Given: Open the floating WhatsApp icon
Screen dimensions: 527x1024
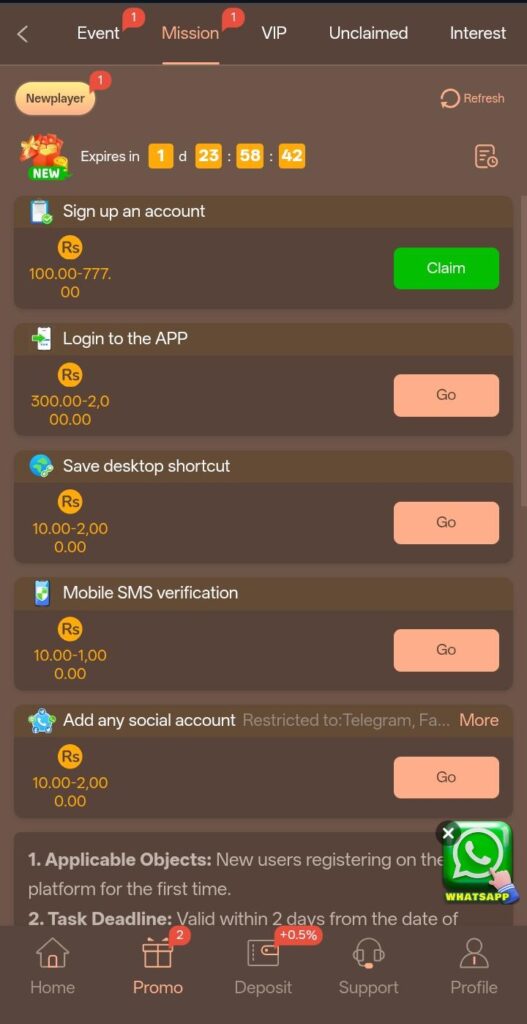Looking at the screenshot, I should (481, 862).
